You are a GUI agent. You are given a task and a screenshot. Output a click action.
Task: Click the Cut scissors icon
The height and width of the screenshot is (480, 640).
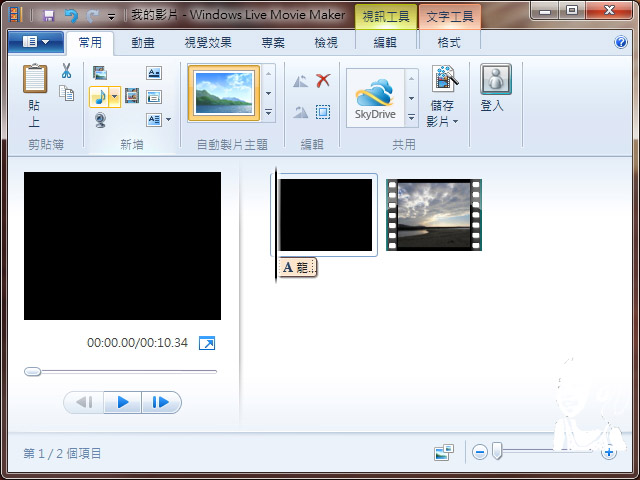pos(66,71)
